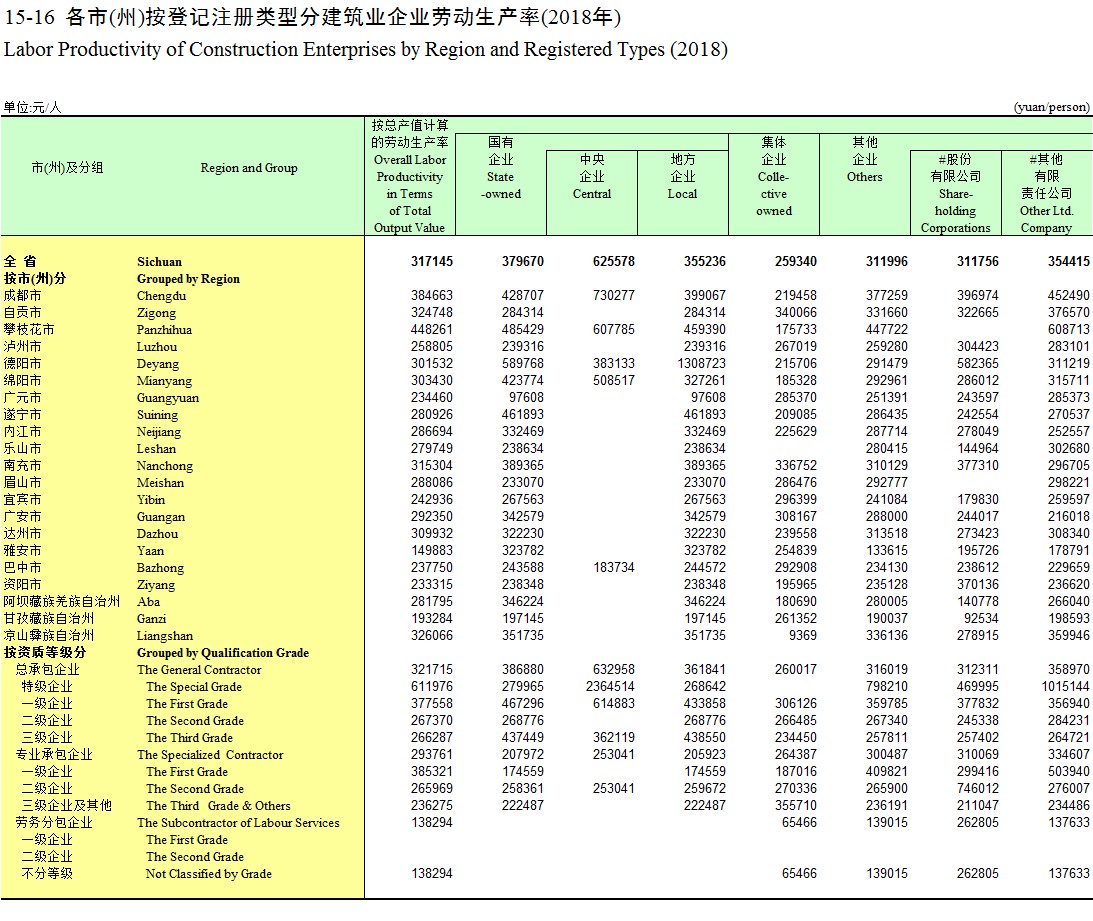The width and height of the screenshot is (1093, 921).
Task: Click Leshan shareholding value 144964
Action: tap(977, 448)
